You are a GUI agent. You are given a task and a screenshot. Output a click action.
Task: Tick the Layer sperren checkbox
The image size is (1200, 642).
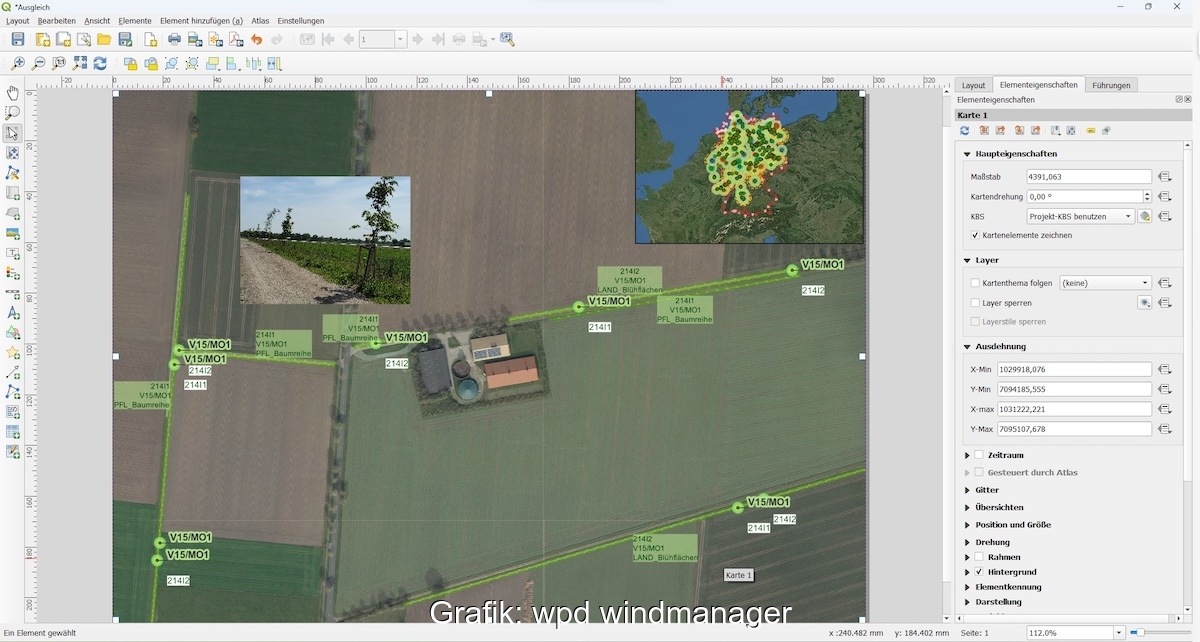976,303
